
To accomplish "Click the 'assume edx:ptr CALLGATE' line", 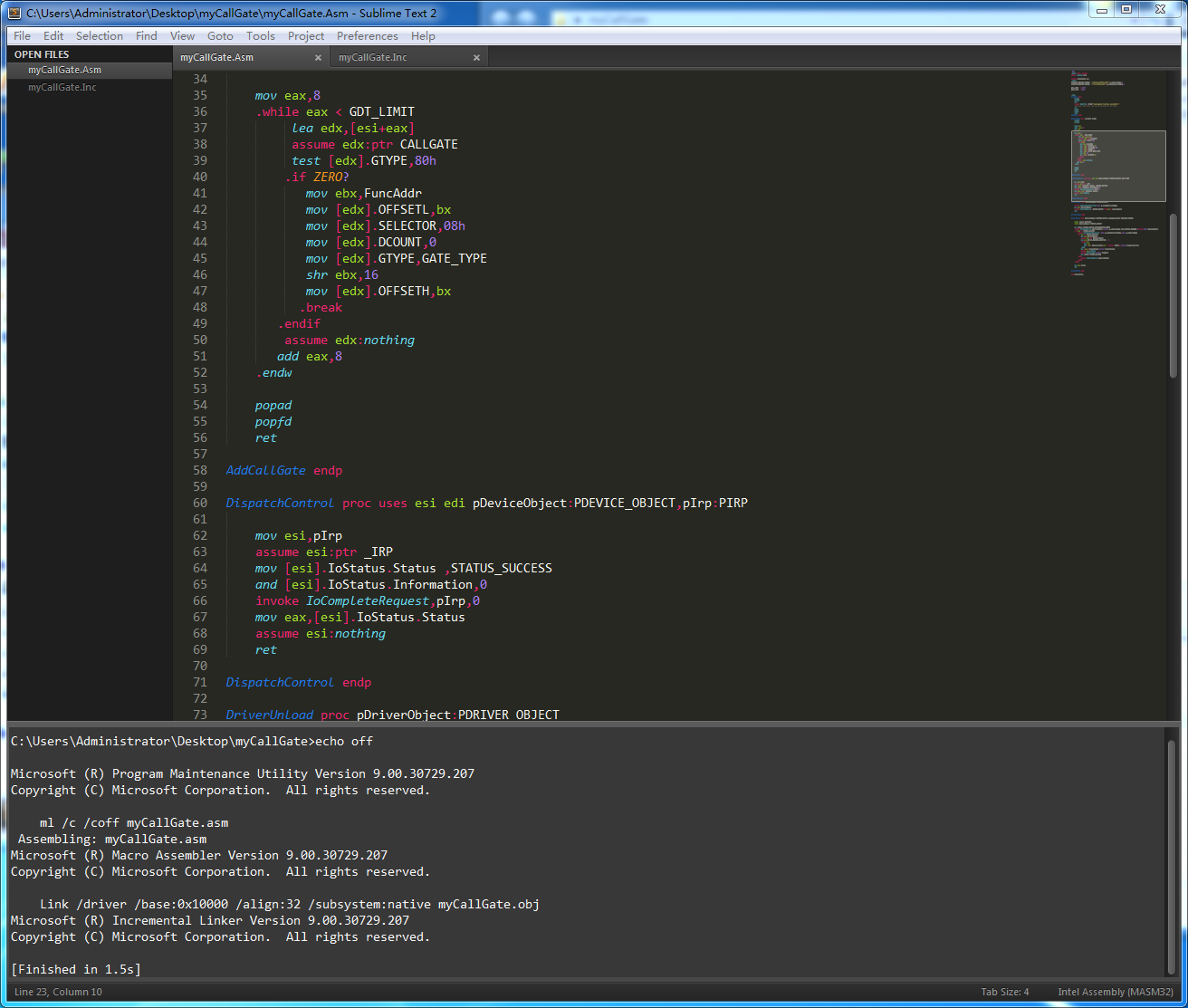I will 375,145.
